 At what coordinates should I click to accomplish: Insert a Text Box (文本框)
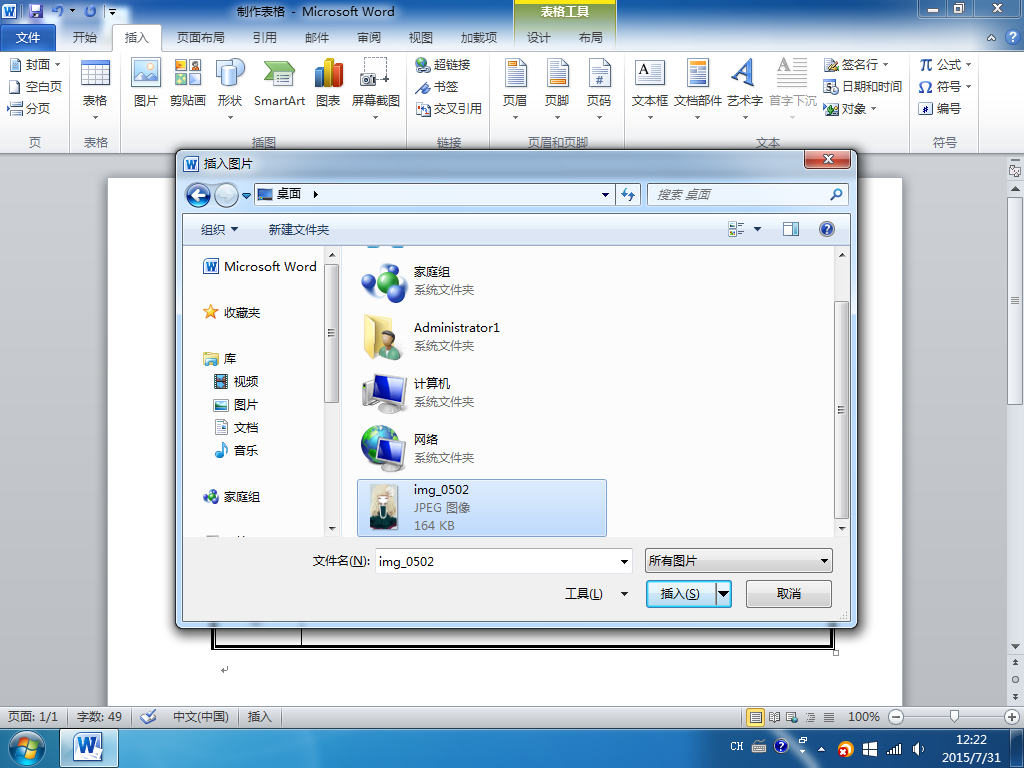click(650, 88)
